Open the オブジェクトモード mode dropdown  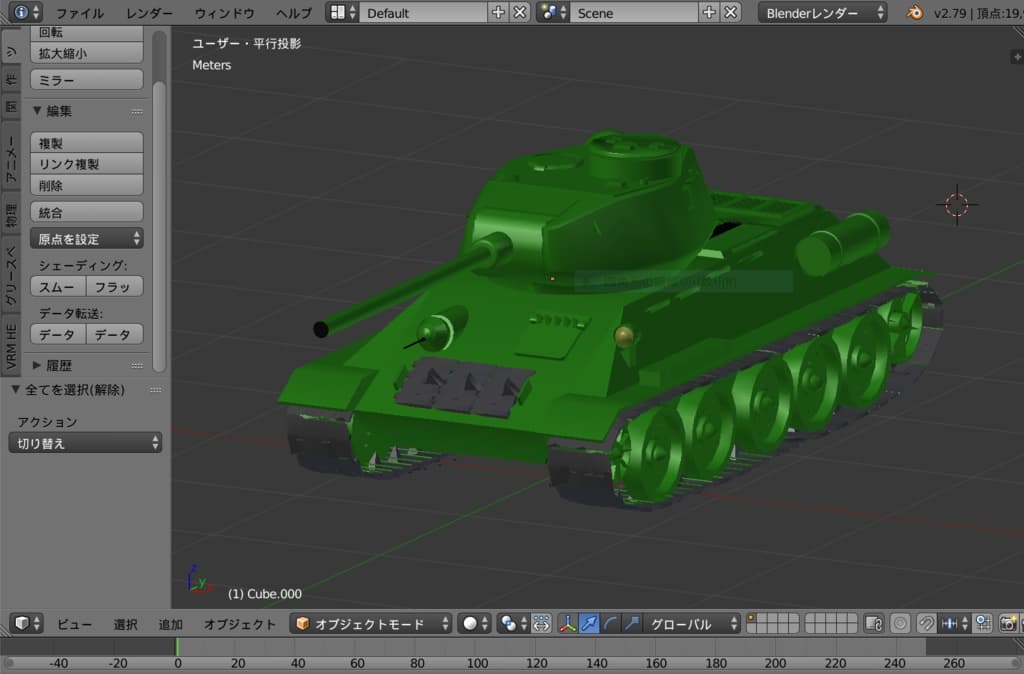[x=371, y=624]
